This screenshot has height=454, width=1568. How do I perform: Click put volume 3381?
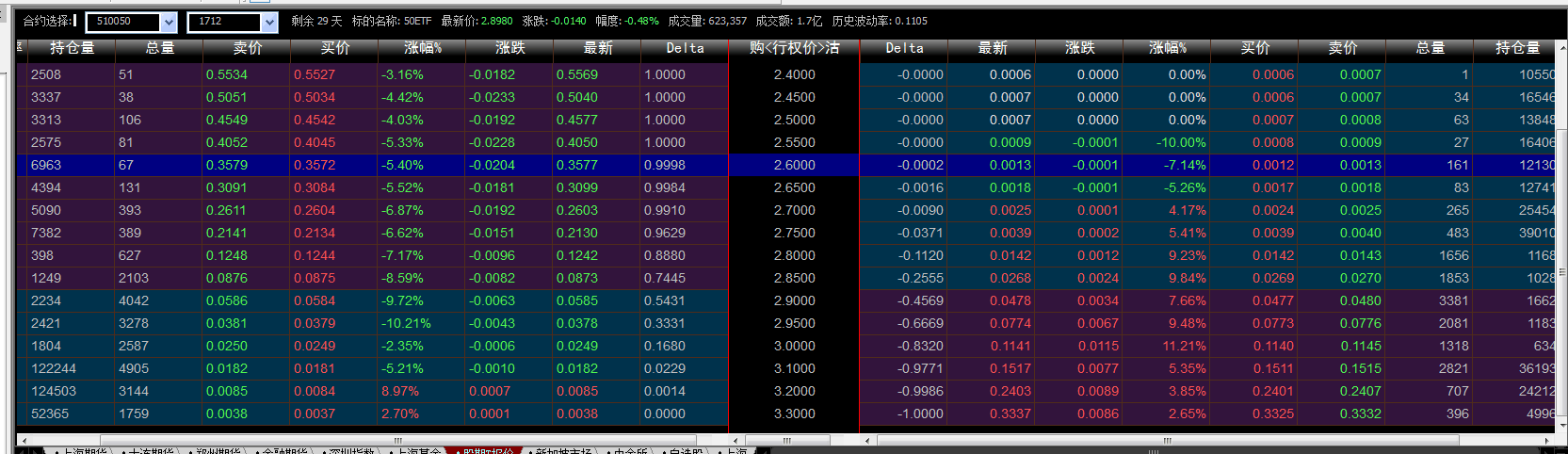click(1454, 300)
